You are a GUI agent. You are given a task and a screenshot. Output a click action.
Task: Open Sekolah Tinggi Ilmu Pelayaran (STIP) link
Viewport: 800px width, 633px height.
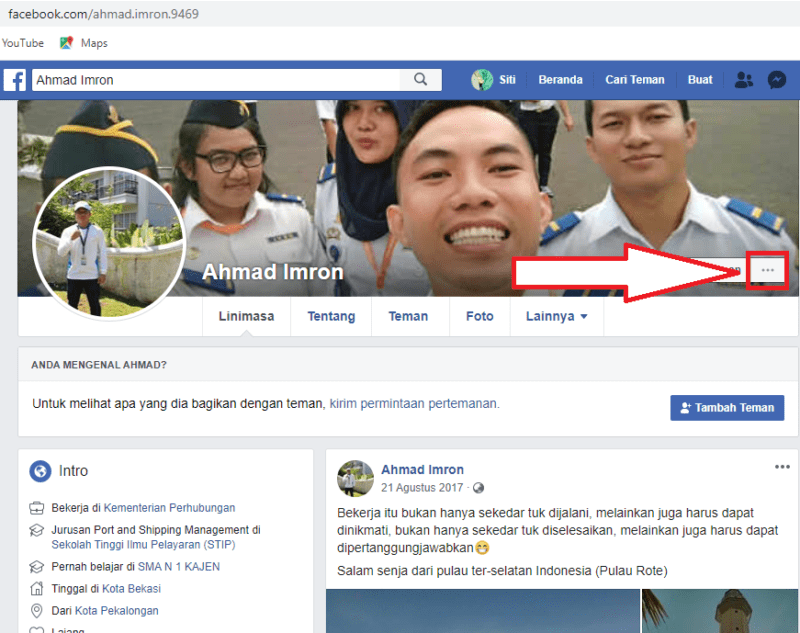pos(143,545)
